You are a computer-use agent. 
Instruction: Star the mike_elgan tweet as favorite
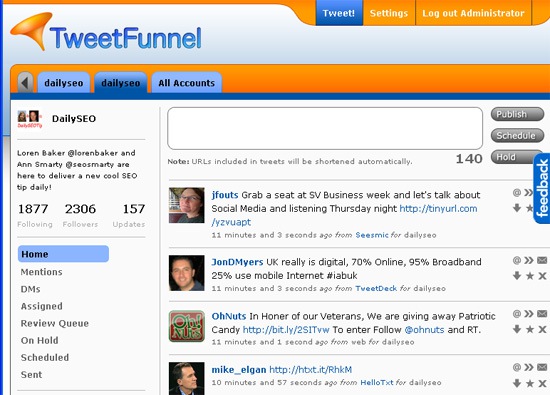(x=530, y=383)
